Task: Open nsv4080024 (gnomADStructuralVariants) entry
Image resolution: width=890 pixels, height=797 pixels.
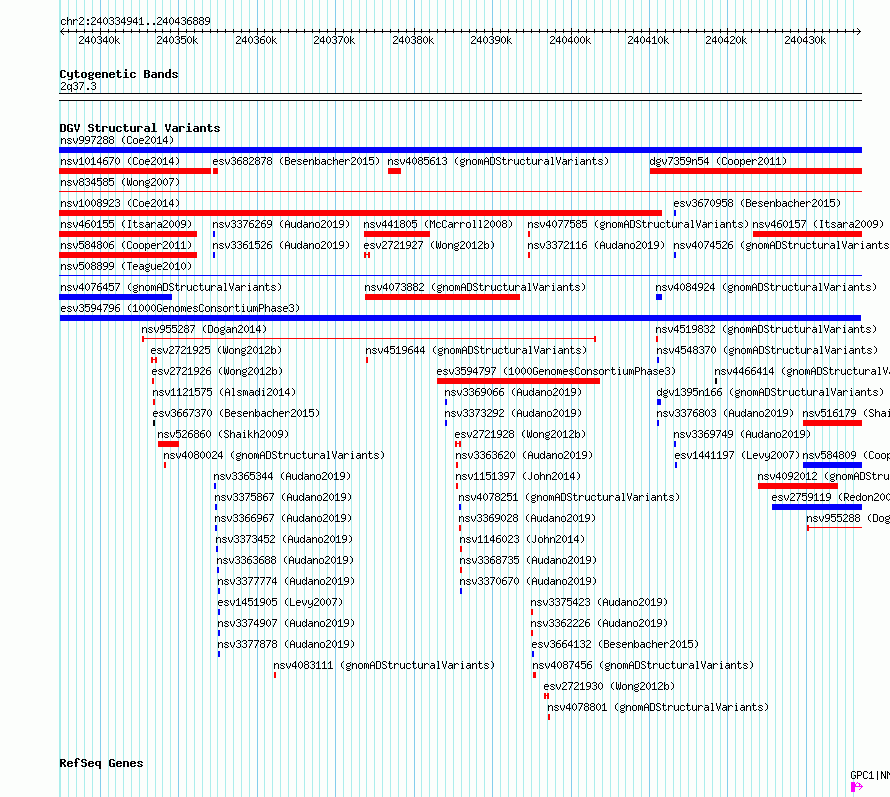Action: [274, 455]
